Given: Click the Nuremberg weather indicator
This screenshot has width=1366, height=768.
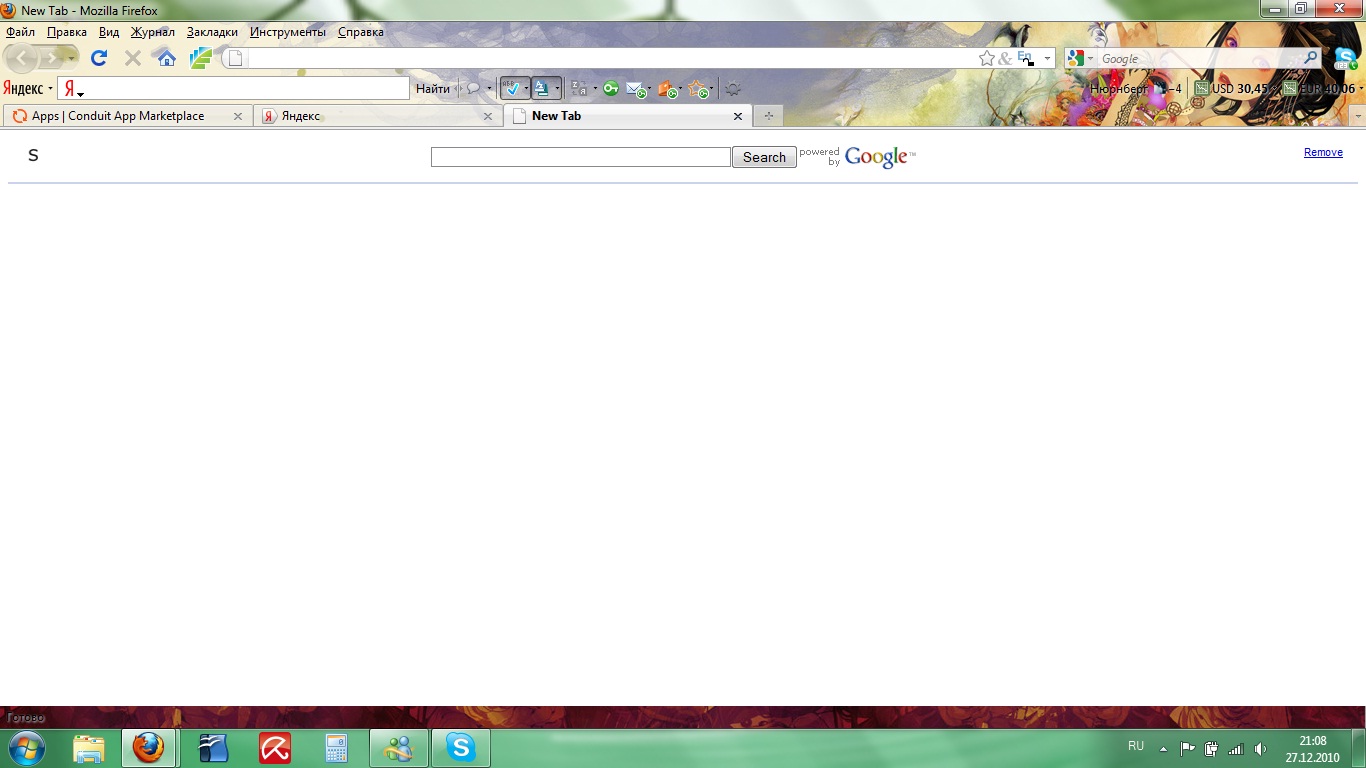Looking at the screenshot, I should (x=1136, y=89).
